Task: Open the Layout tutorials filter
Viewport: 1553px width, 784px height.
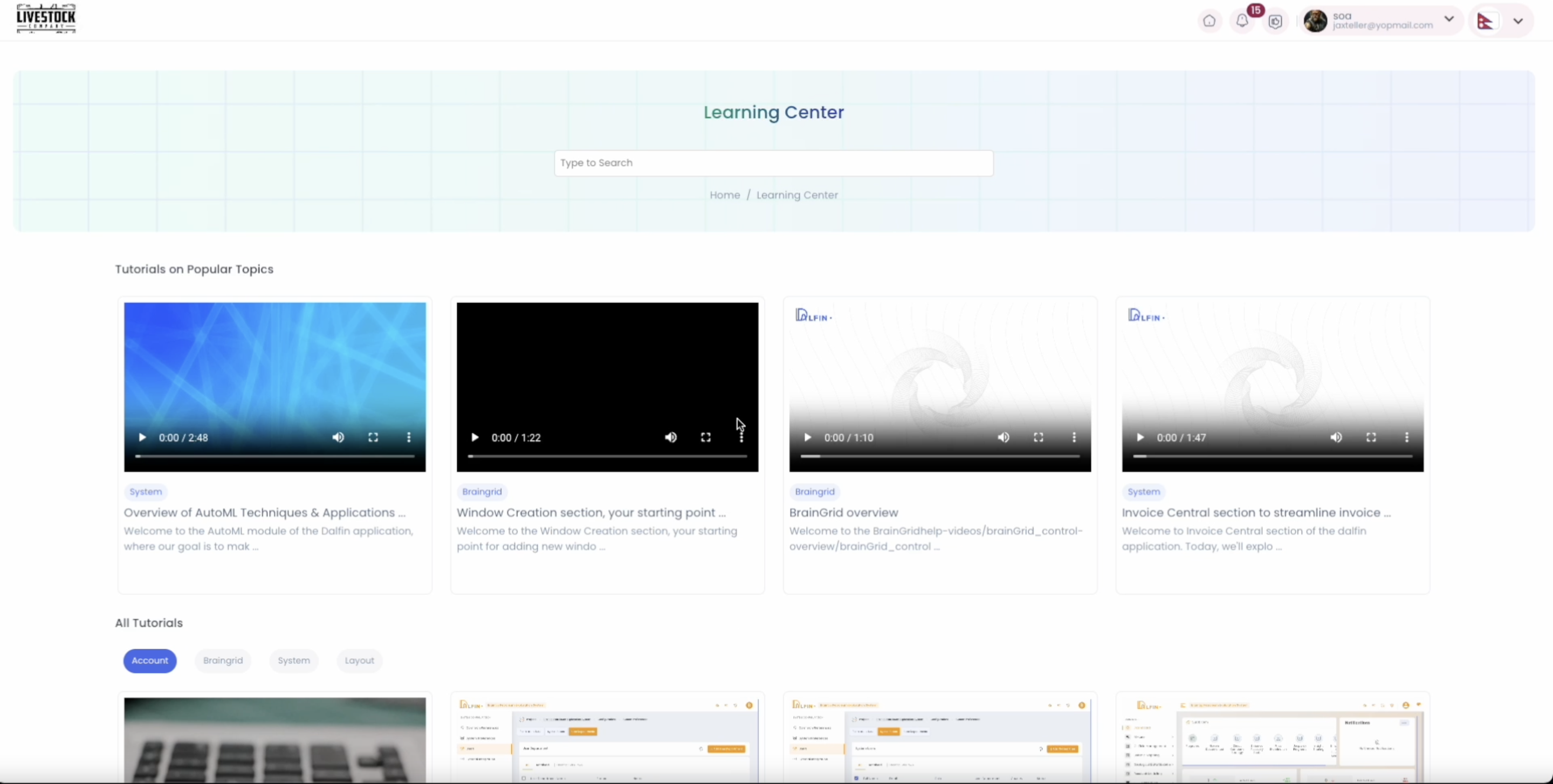Action: click(x=359, y=661)
